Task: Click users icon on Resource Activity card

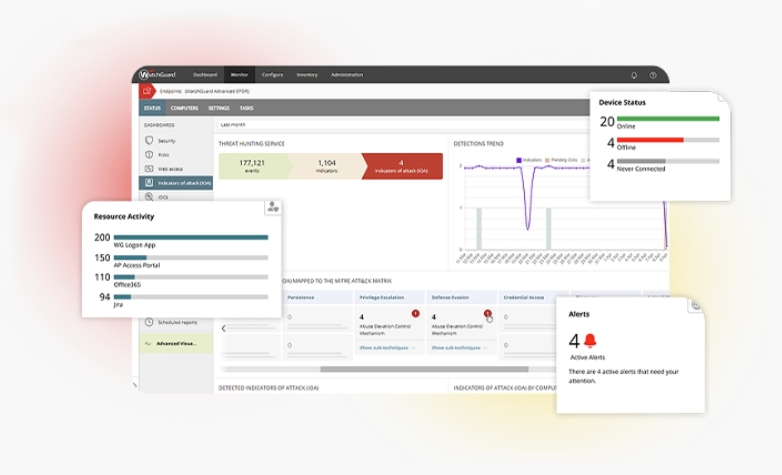Action: [272, 207]
